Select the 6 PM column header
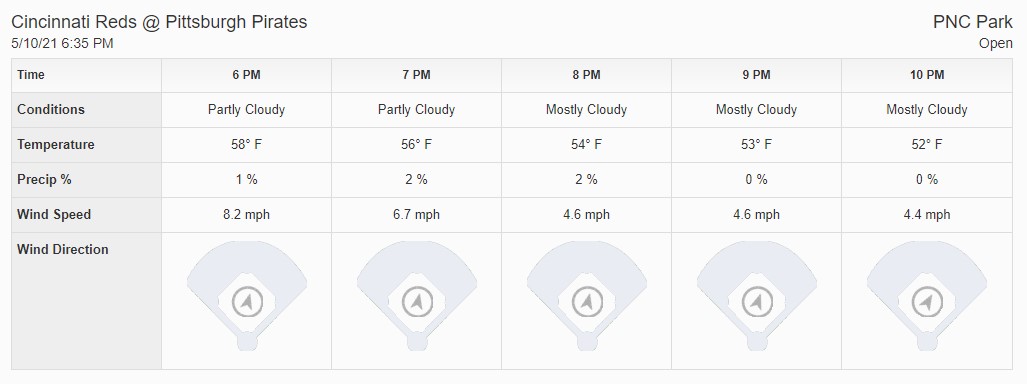Image resolution: width=1027 pixels, height=384 pixels. 246,75
